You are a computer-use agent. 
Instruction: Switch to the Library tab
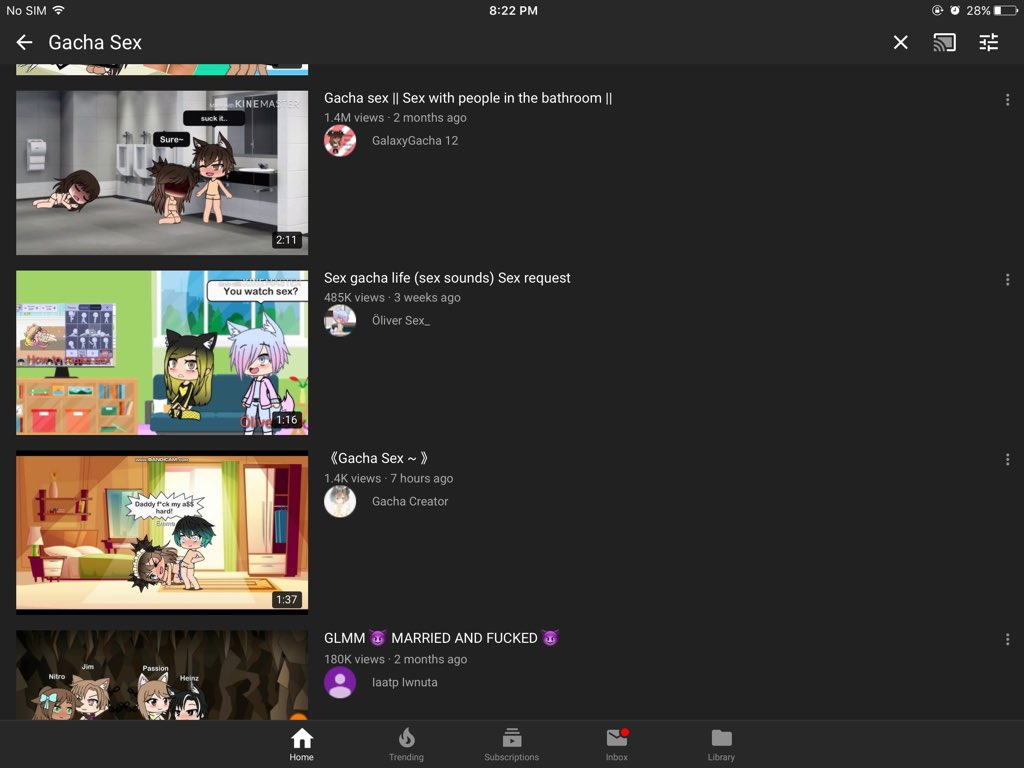pyautogui.click(x=721, y=744)
